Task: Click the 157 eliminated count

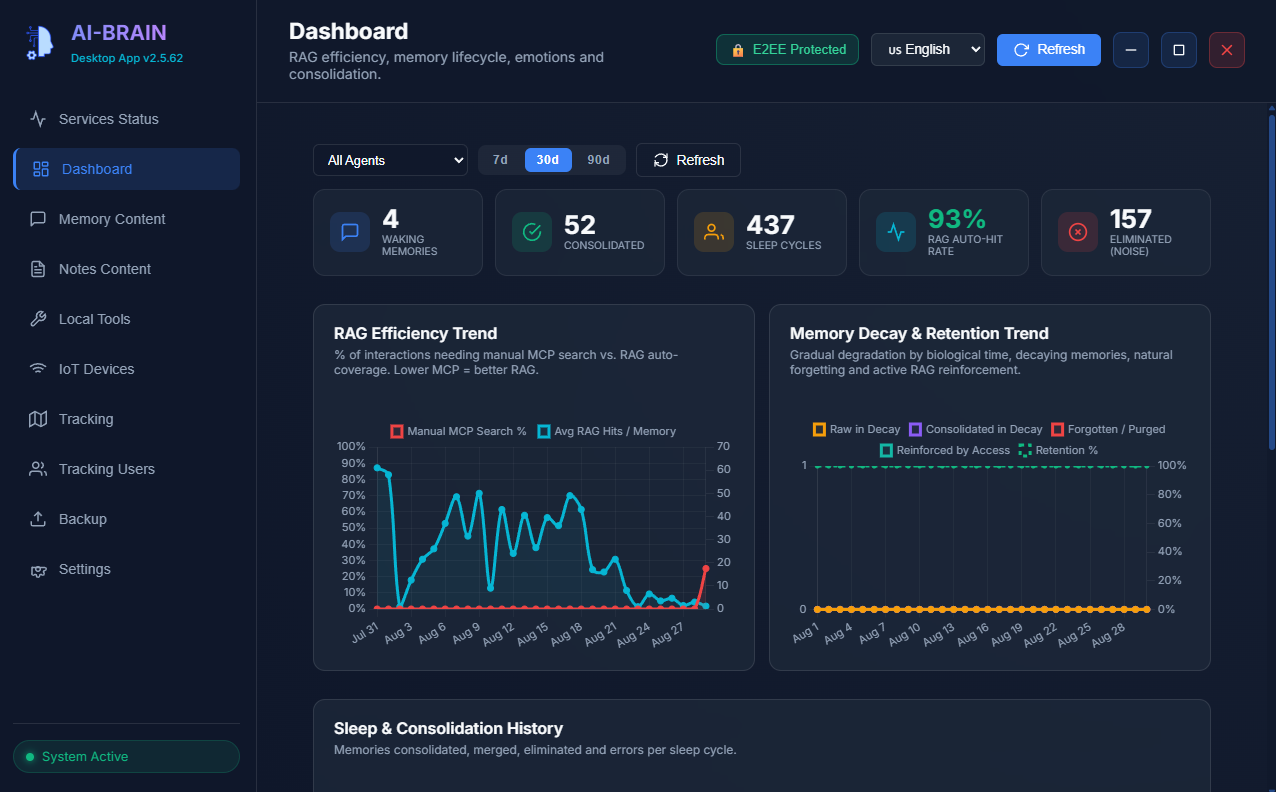Action: tap(1131, 219)
